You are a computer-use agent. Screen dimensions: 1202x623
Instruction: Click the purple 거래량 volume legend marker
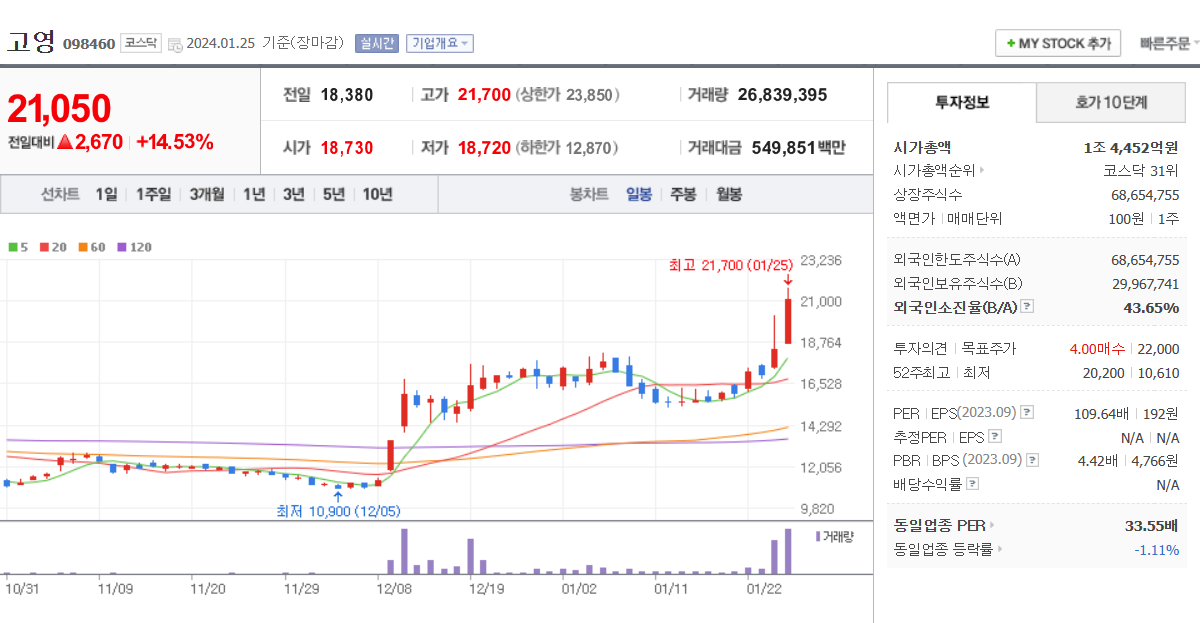819,537
